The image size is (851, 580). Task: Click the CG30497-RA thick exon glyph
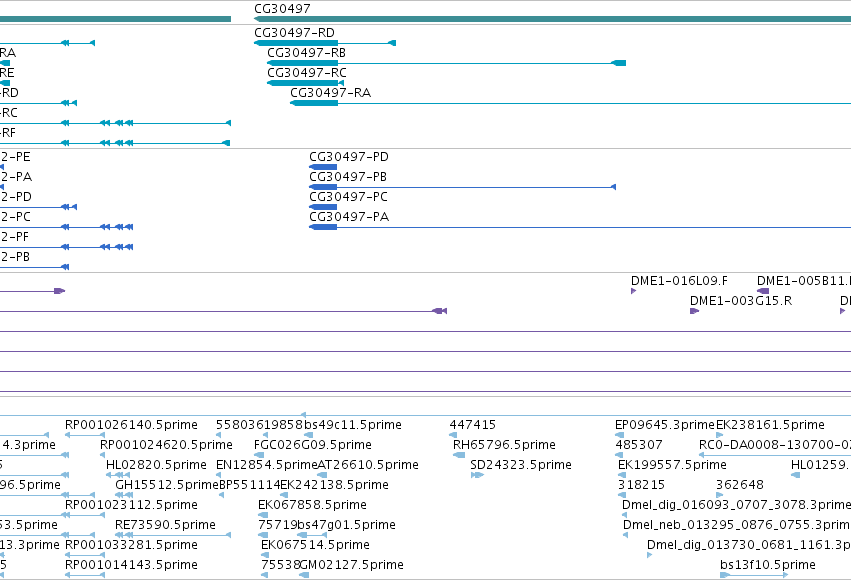314,103
